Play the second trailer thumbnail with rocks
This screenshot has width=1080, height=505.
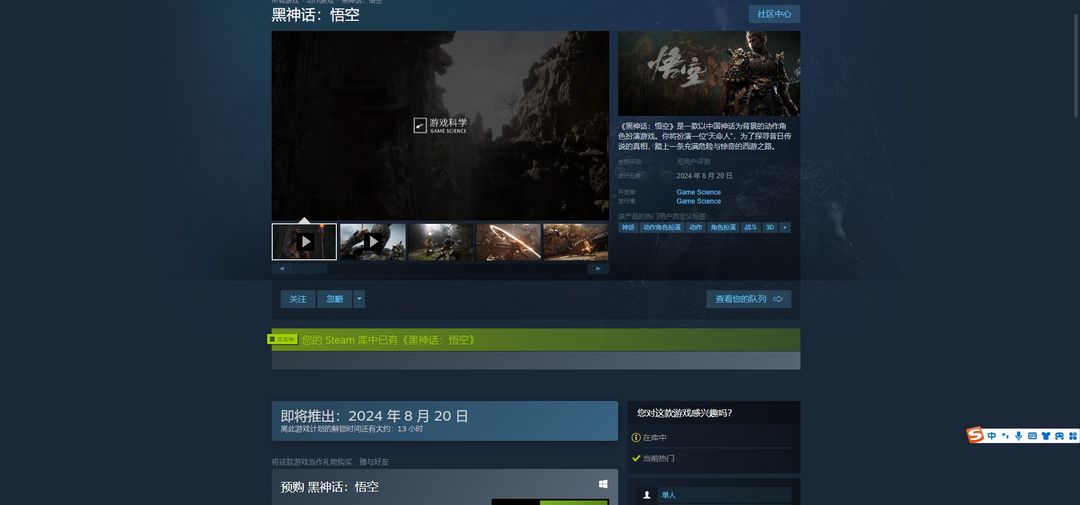pyautogui.click(x=373, y=241)
